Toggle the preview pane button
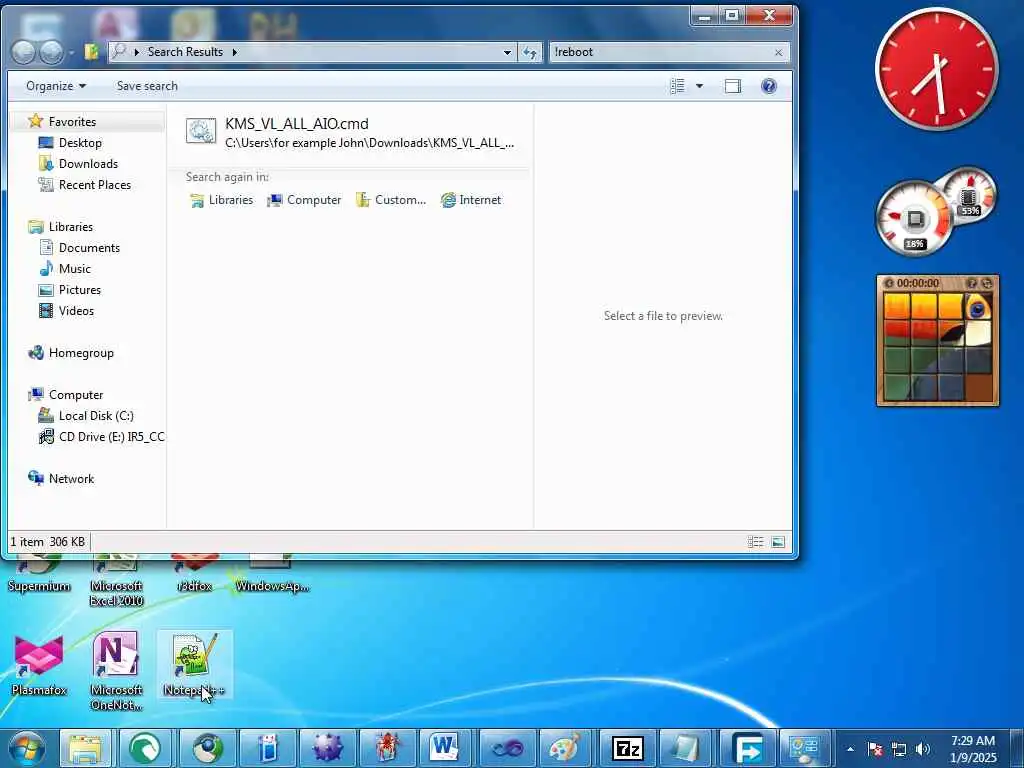 (x=733, y=86)
